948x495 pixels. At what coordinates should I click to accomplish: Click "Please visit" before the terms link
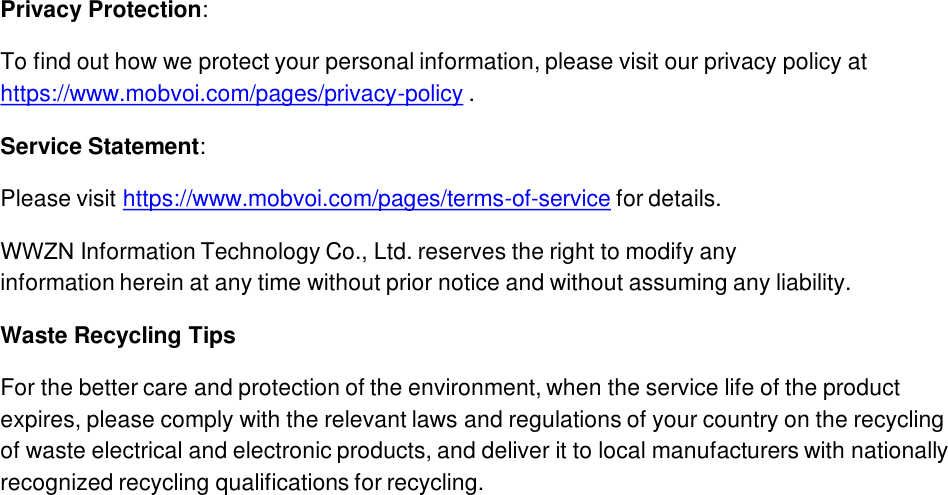pyautogui.click(x=58, y=199)
